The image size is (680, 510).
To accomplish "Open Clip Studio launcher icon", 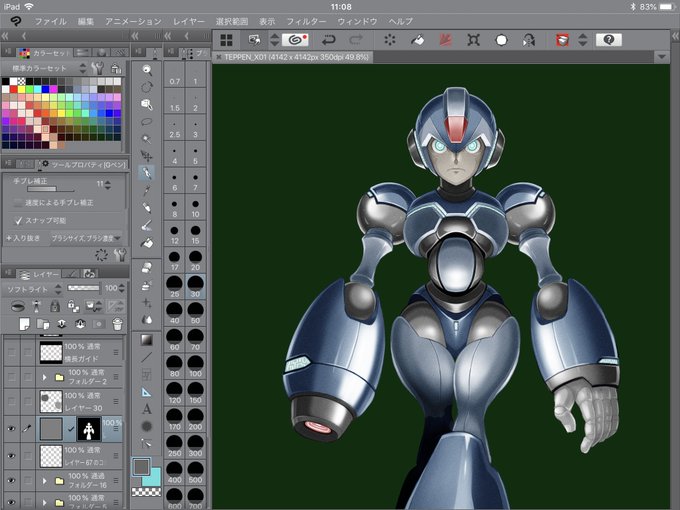I will pyautogui.click(x=295, y=40).
